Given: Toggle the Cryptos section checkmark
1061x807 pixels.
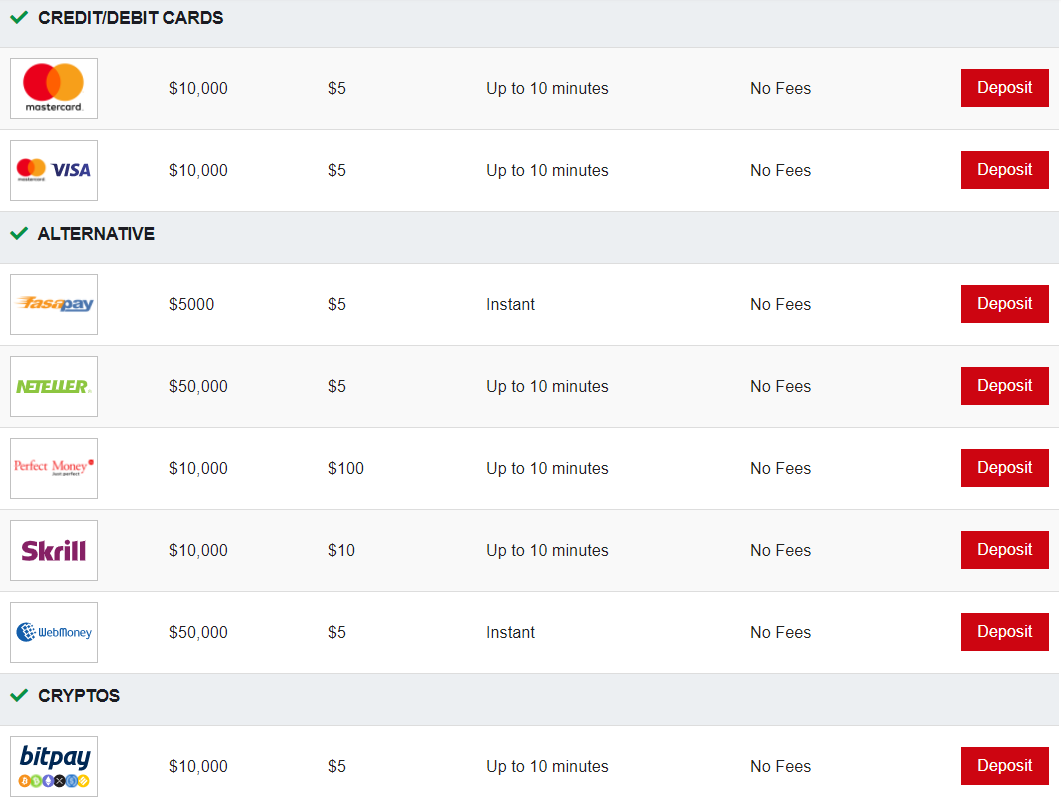Looking at the screenshot, I should 19,695.
